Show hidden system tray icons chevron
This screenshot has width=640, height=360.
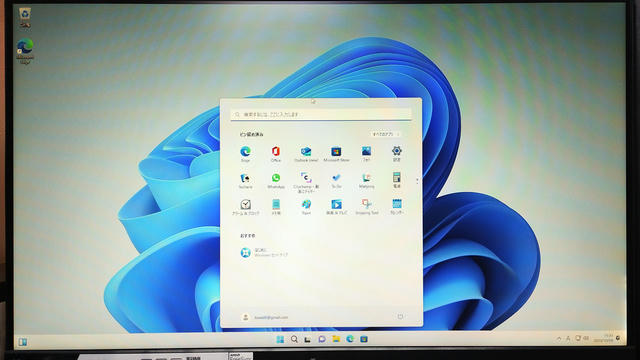pyautogui.click(x=559, y=339)
